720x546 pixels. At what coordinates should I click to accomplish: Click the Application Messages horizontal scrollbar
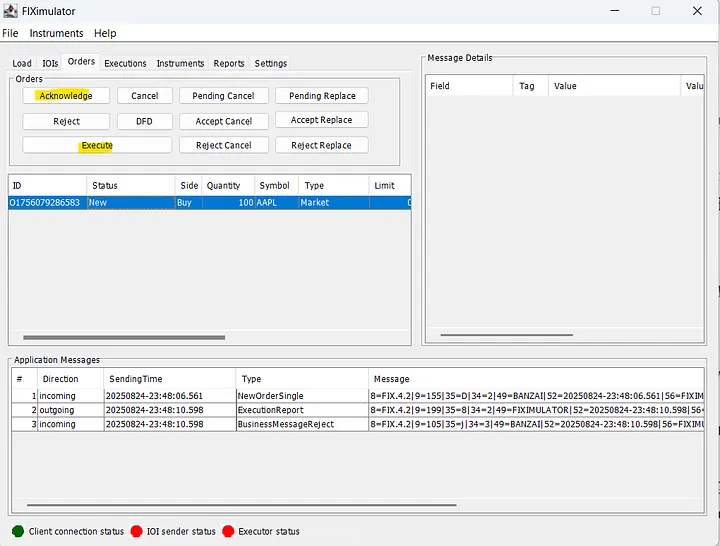(x=242, y=505)
